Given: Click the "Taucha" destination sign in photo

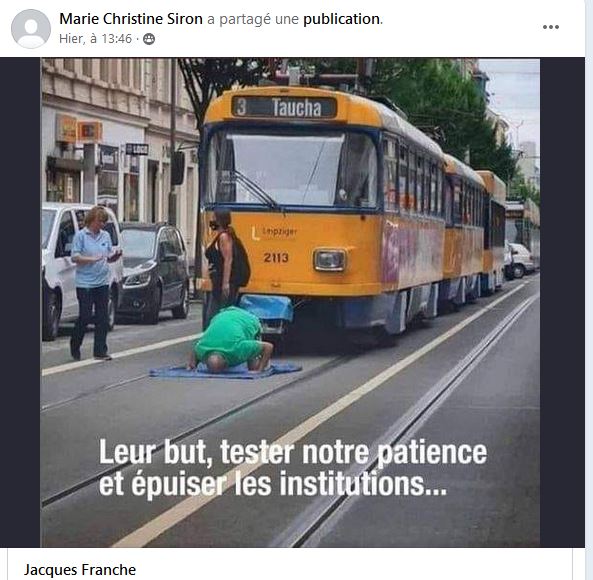Looking at the screenshot, I should pos(296,108).
